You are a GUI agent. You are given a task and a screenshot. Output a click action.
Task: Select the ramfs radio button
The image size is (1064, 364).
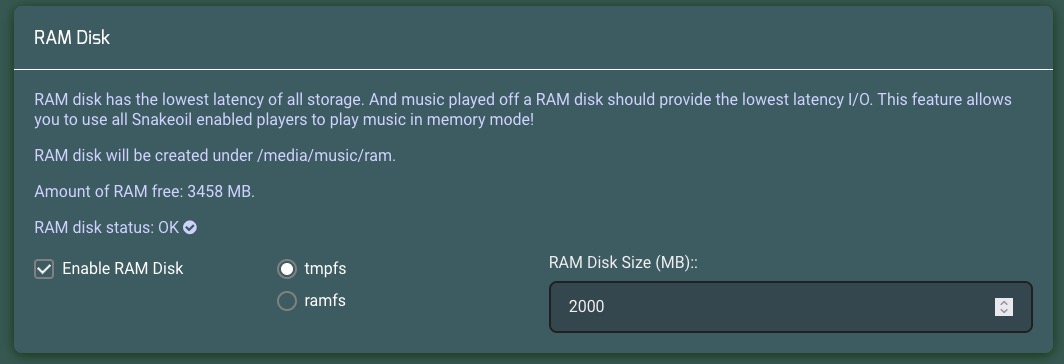(x=287, y=300)
